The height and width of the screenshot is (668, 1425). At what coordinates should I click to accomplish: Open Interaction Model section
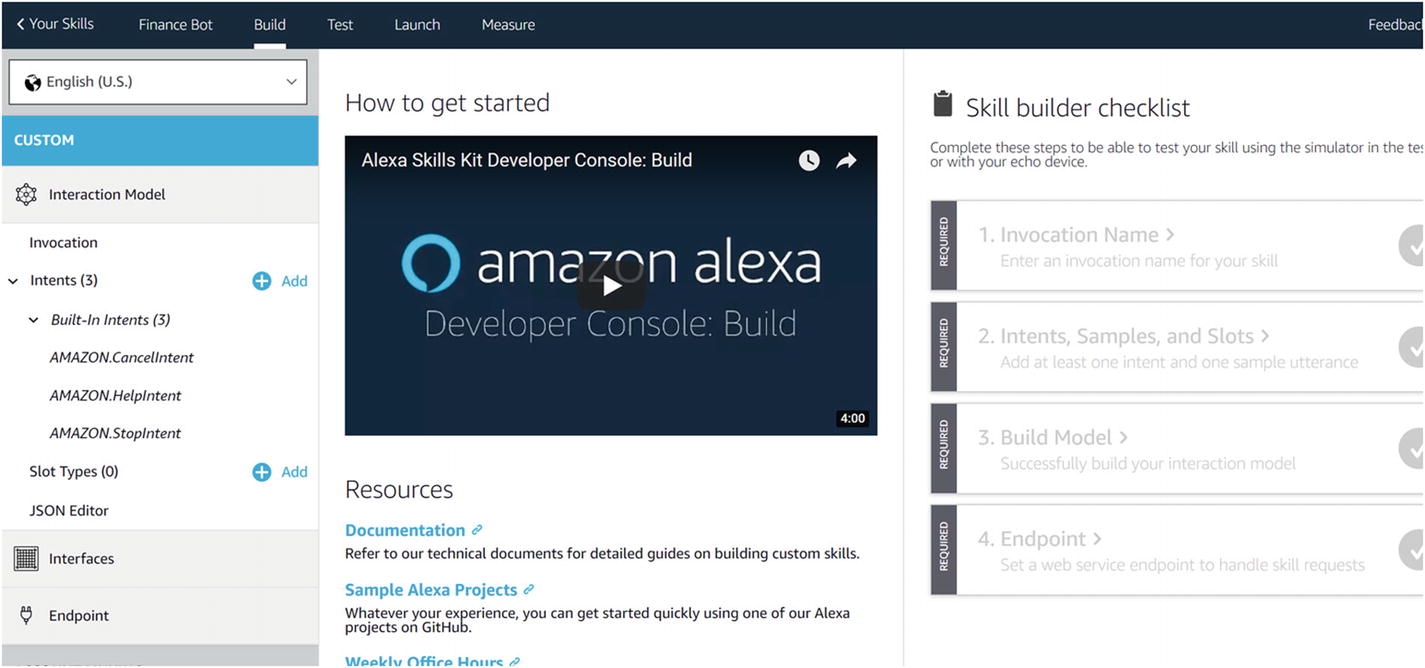pyautogui.click(x=160, y=194)
